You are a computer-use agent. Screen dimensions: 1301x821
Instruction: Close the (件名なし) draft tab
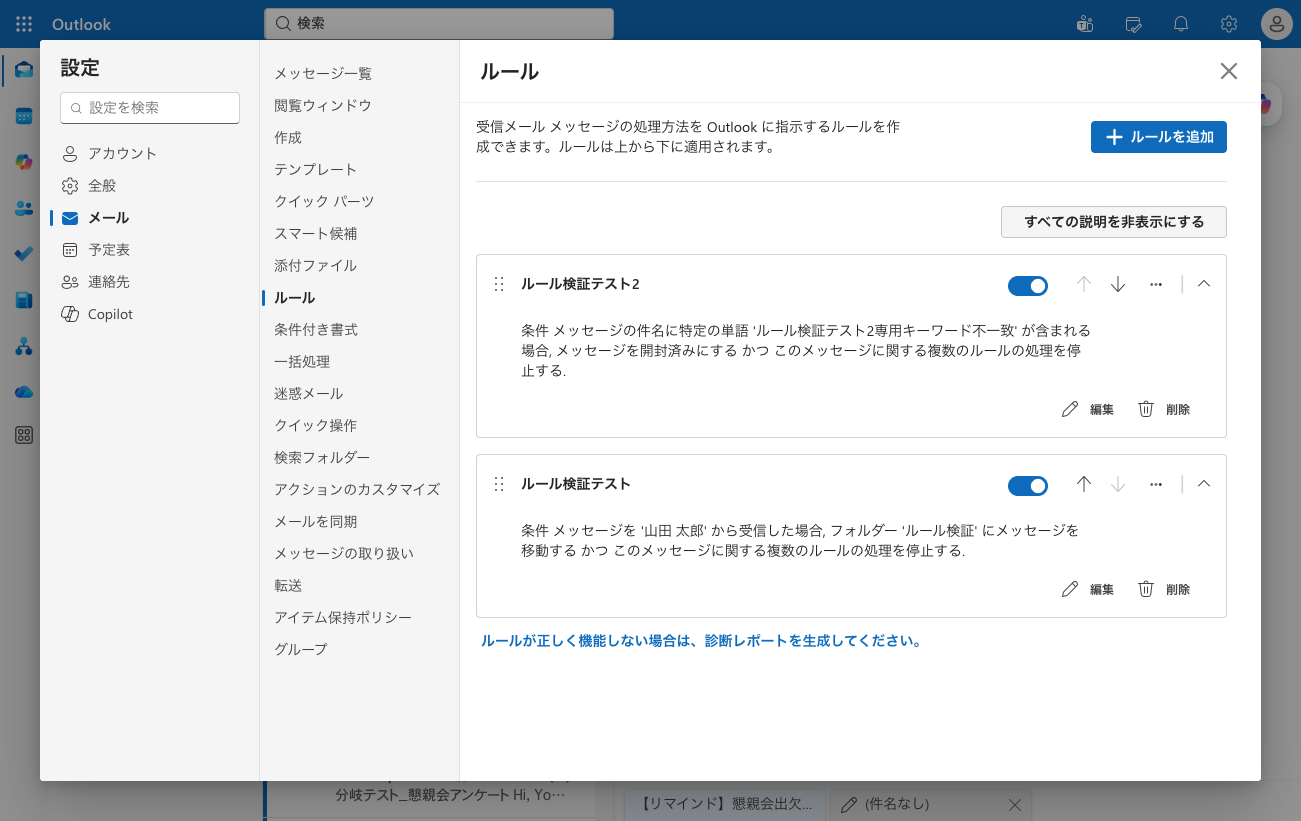(x=1014, y=804)
